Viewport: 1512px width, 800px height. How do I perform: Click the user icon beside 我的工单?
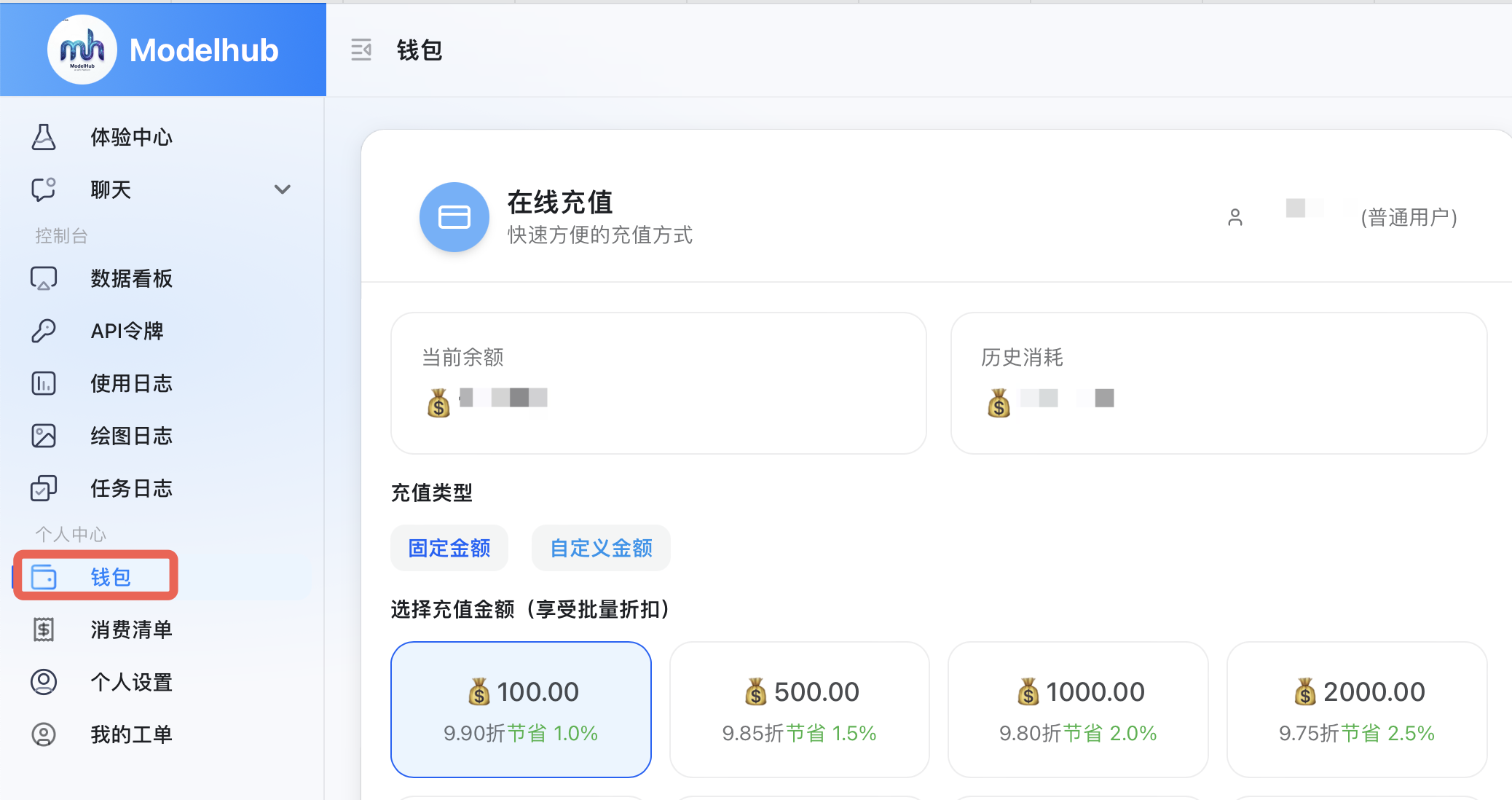(44, 734)
